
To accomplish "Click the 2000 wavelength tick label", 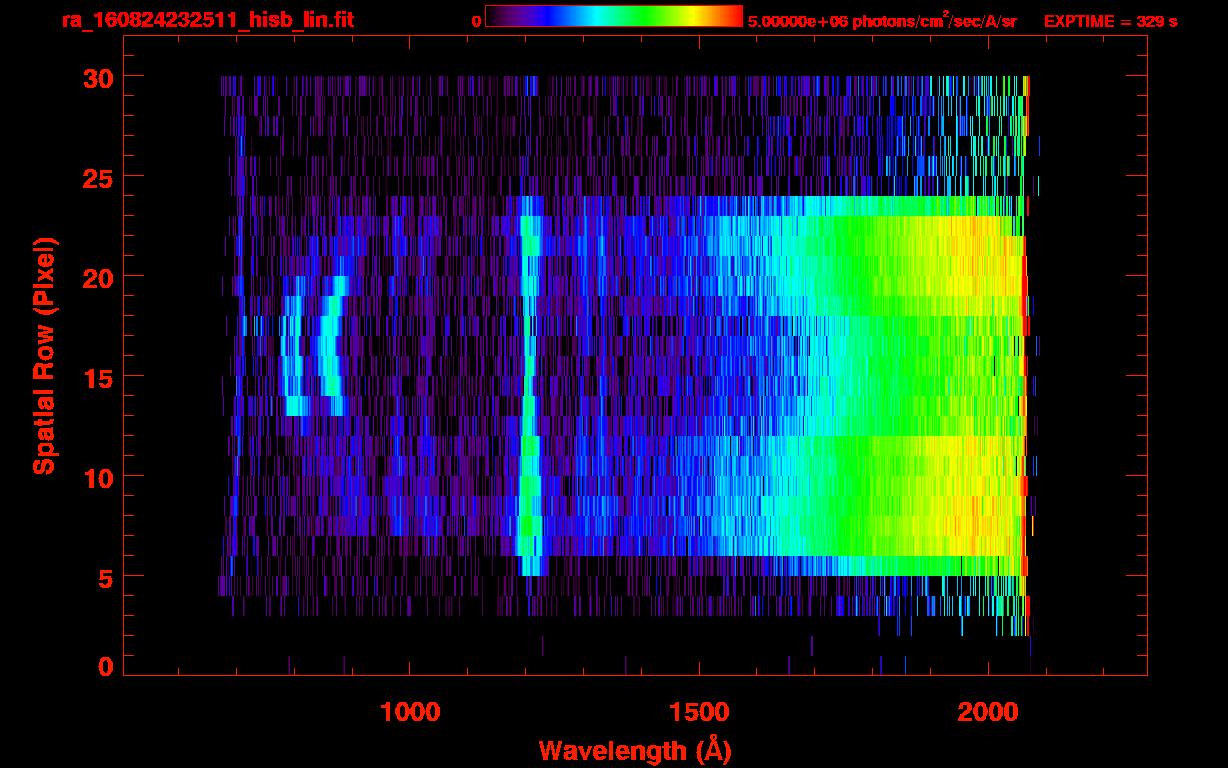I will click(x=988, y=712).
